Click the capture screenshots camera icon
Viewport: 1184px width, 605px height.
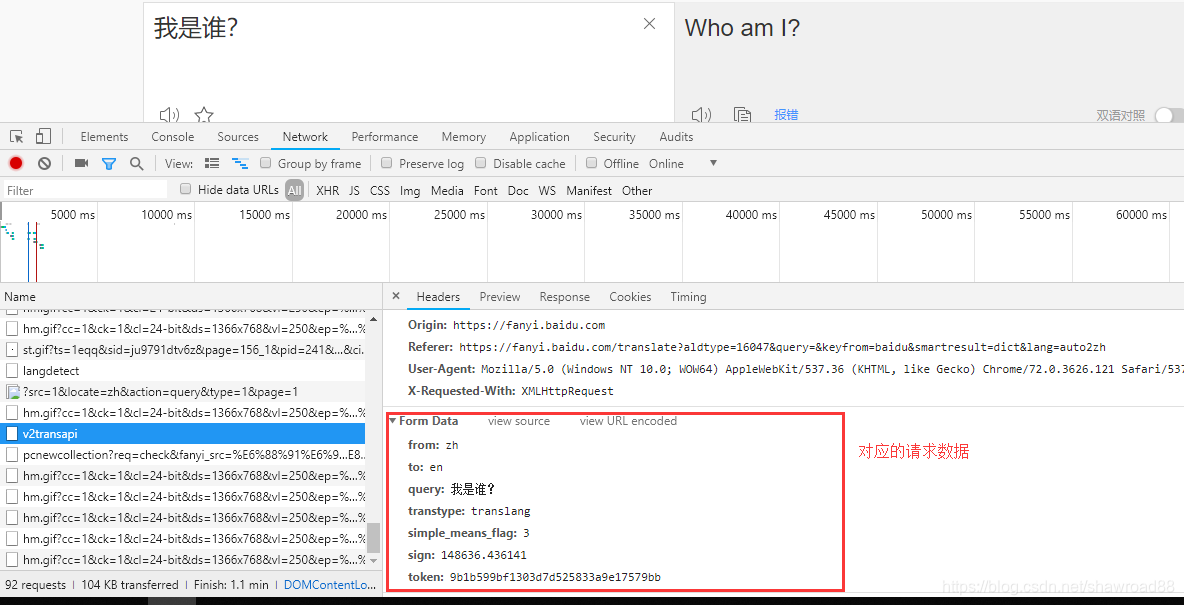coord(82,163)
